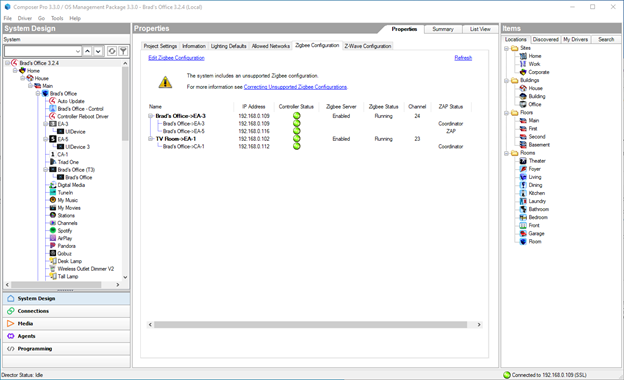Click the Refresh link
Image resolution: width=624 pixels, height=380 pixels.
click(x=463, y=58)
